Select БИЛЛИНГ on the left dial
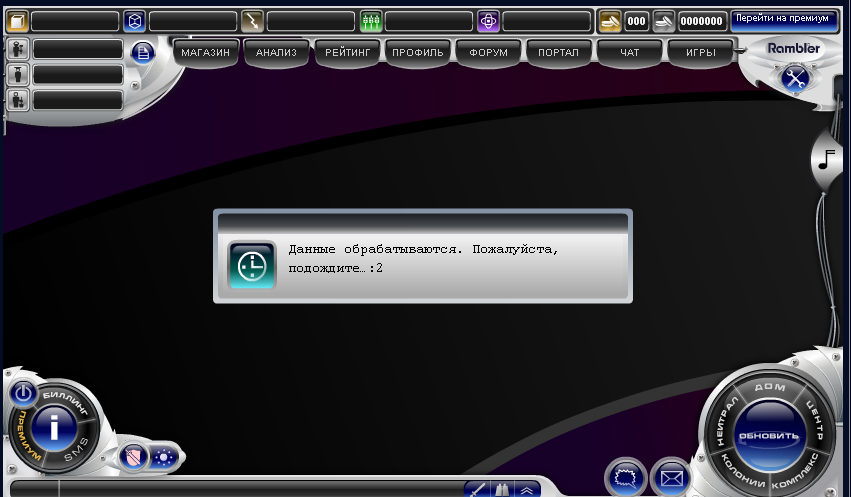851x497 pixels. pos(67,403)
